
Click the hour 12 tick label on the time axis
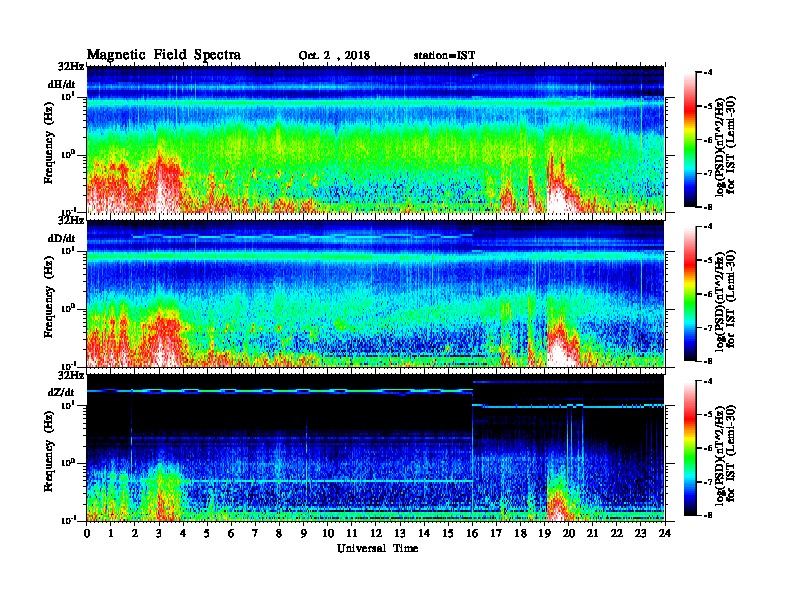pyautogui.click(x=376, y=533)
